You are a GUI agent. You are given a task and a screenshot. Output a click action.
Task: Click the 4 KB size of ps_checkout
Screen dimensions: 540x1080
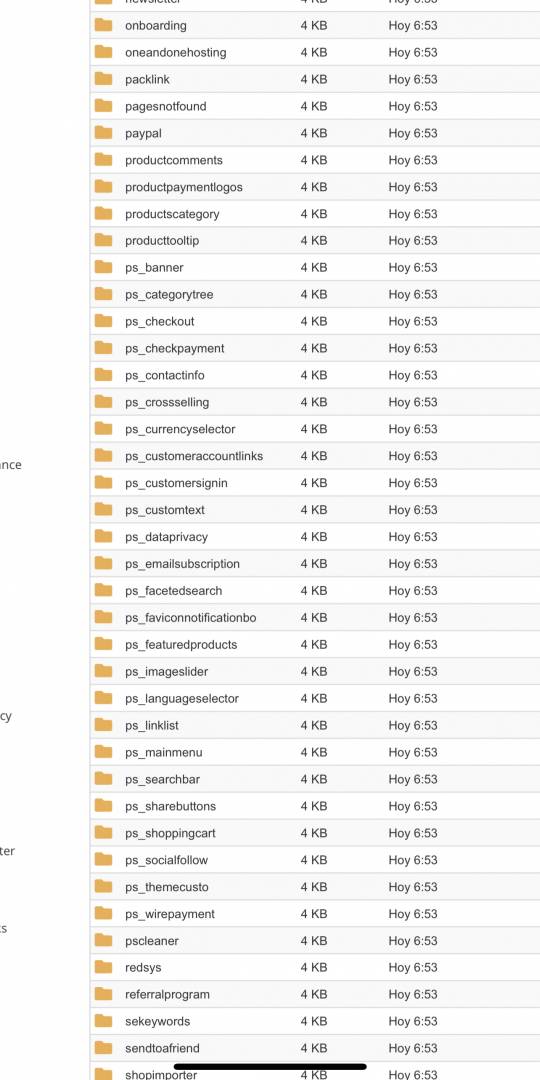(x=313, y=321)
